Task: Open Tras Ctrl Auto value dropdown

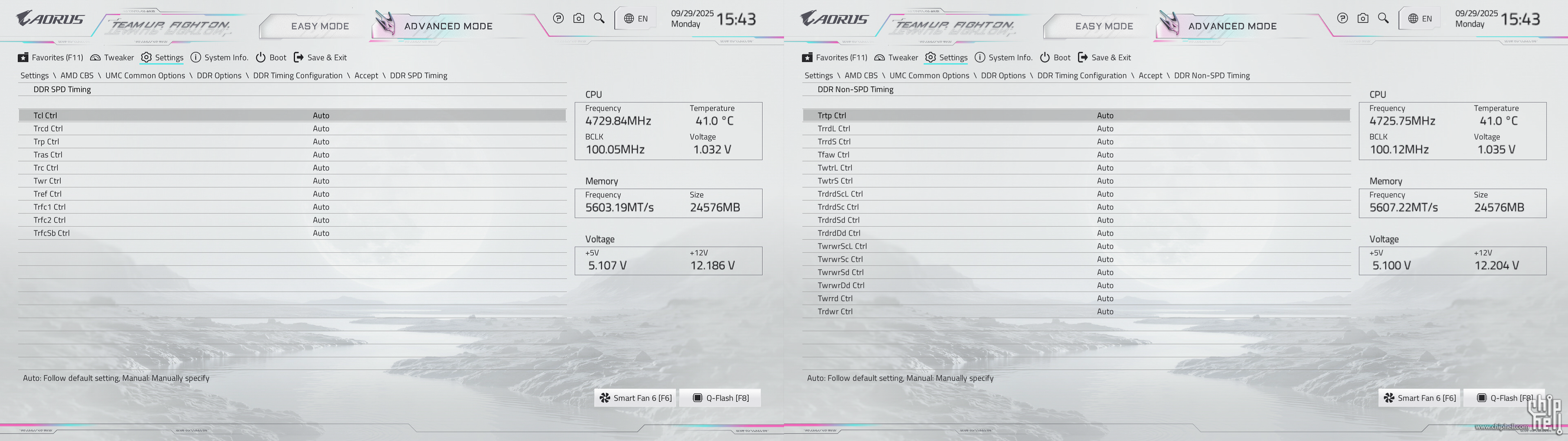Action: coord(321,155)
